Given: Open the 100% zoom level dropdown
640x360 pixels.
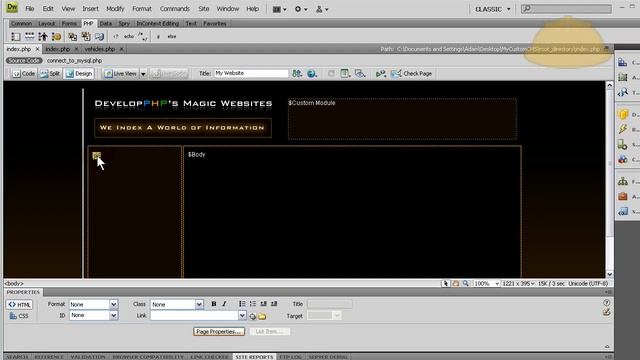Looking at the screenshot, I should (x=487, y=283).
